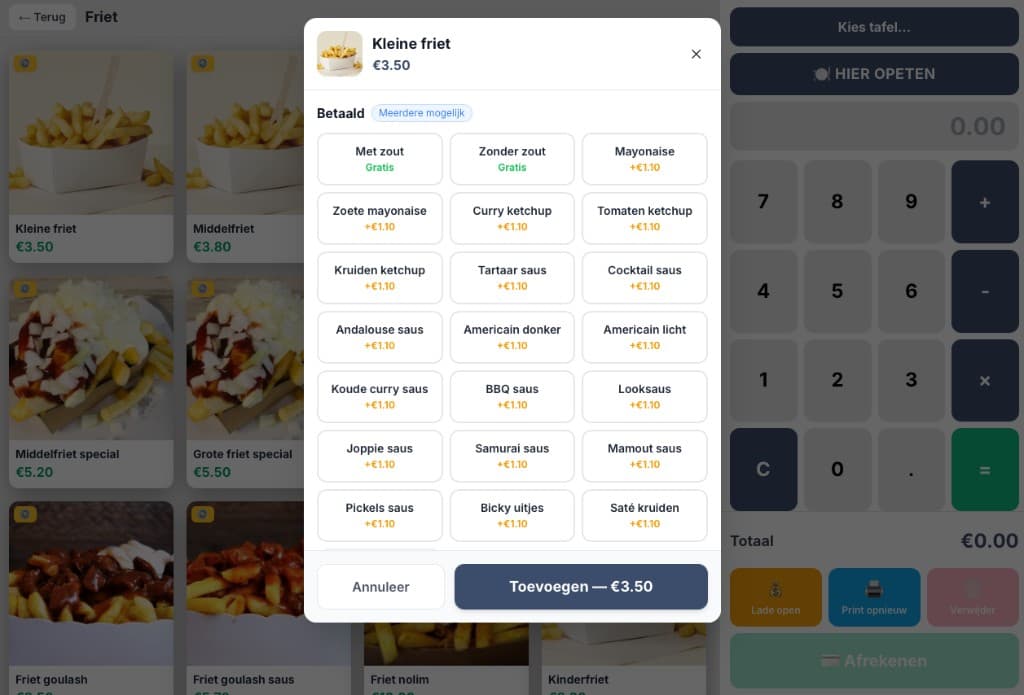
Task: Close the Kleine friet options dialog
Action: (696, 54)
